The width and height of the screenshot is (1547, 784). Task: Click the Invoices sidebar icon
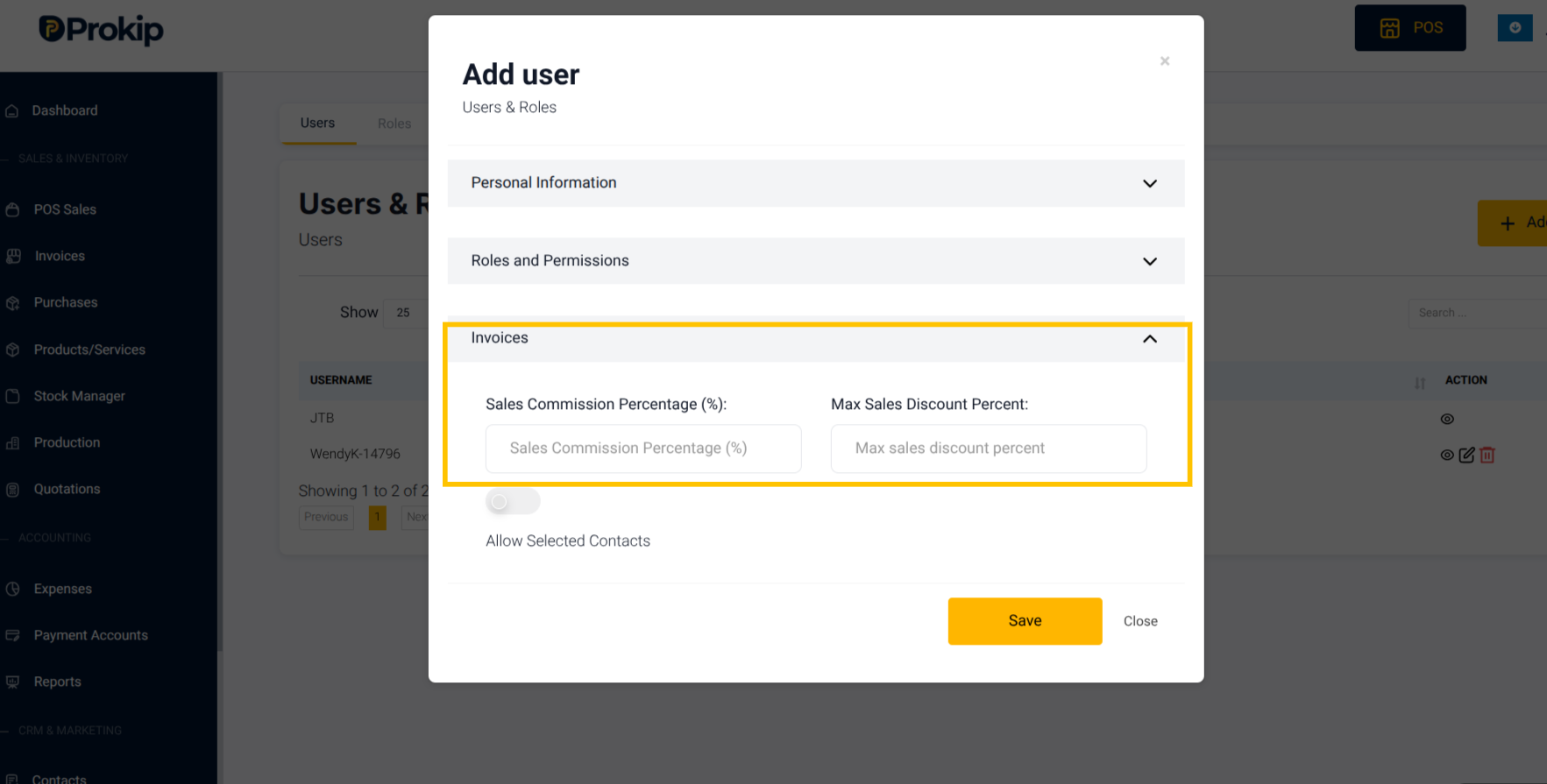tap(13, 256)
